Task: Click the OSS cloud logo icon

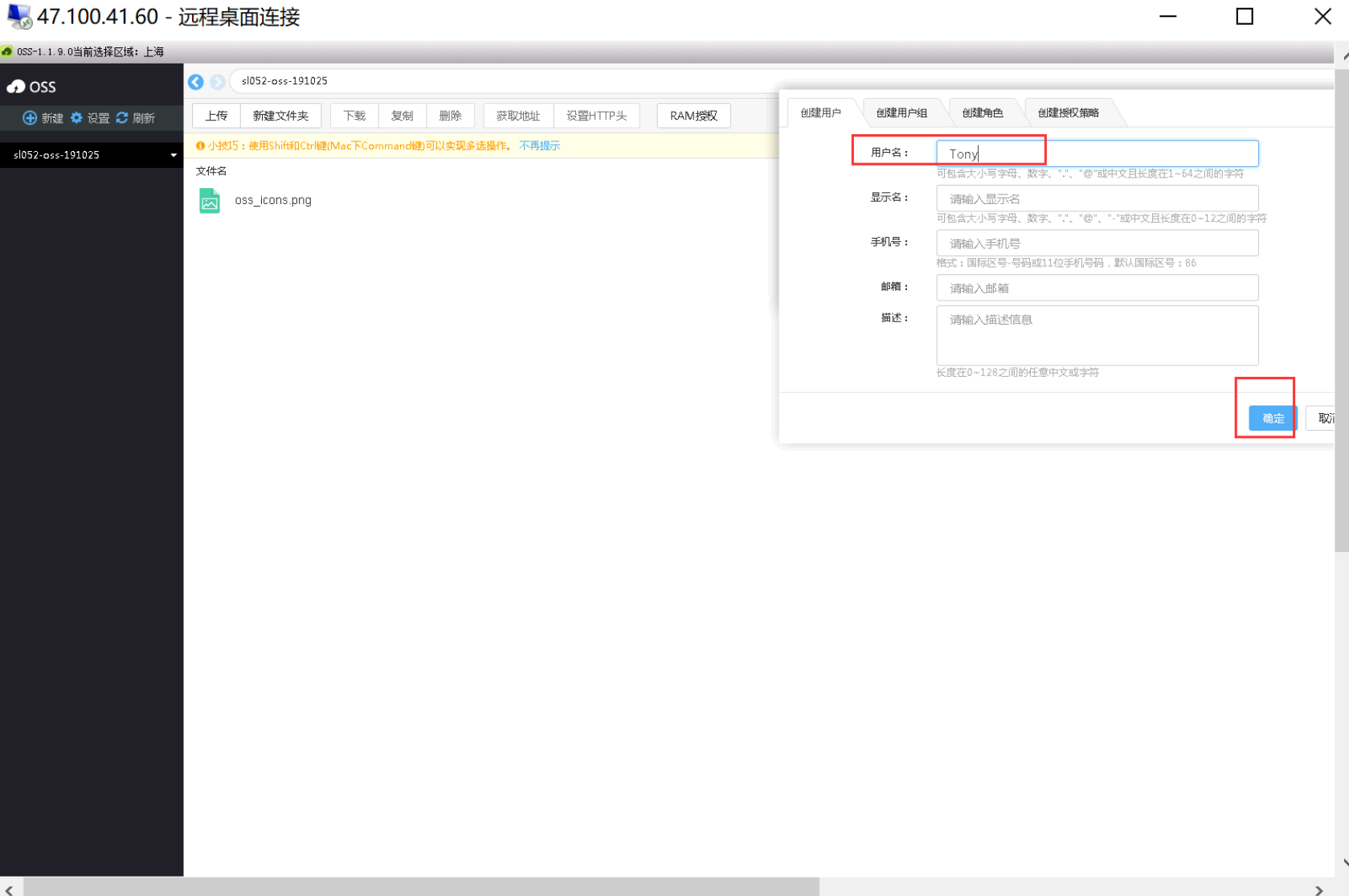Action: point(16,87)
